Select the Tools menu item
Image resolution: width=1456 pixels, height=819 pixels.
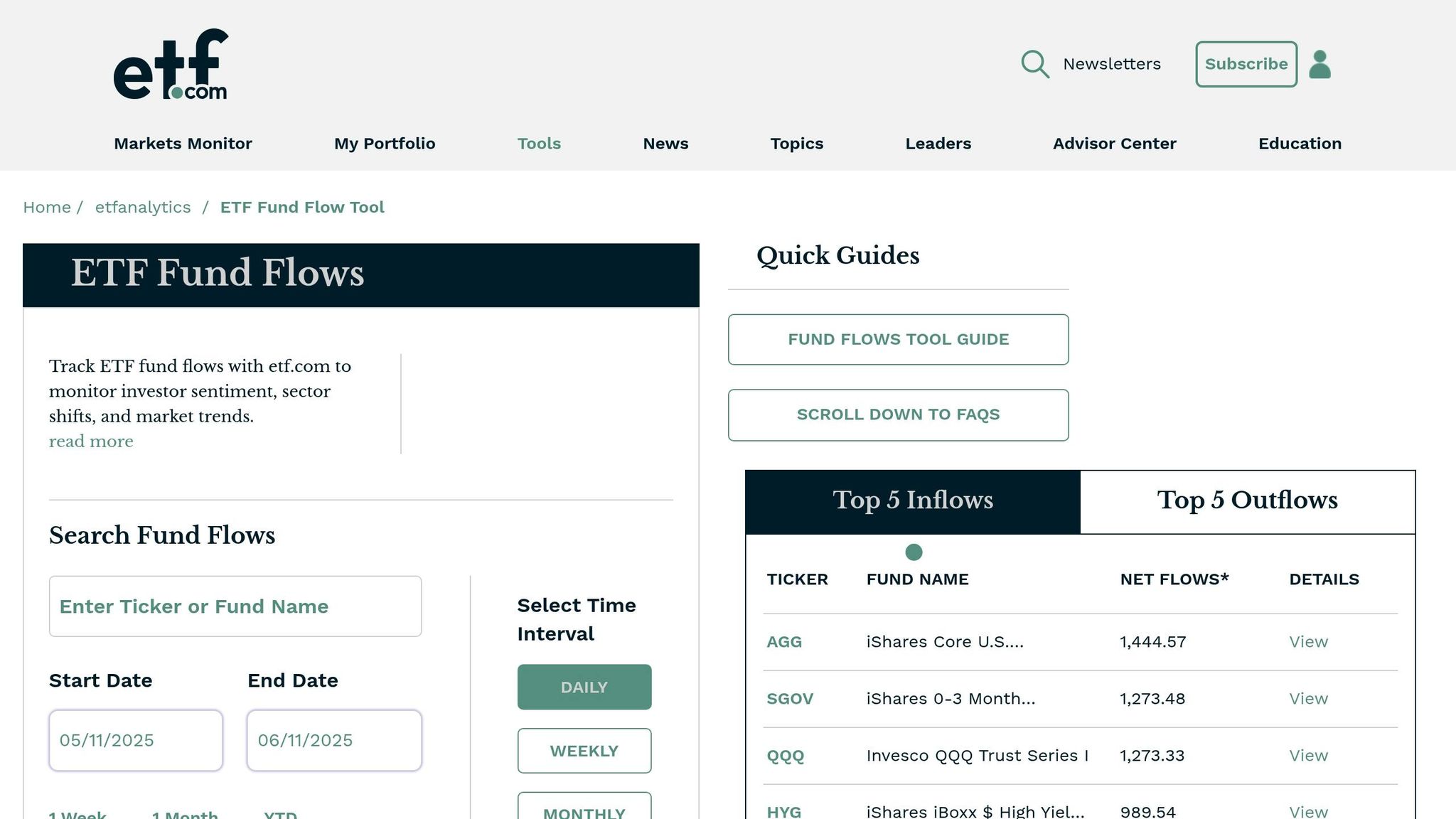(539, 144)
